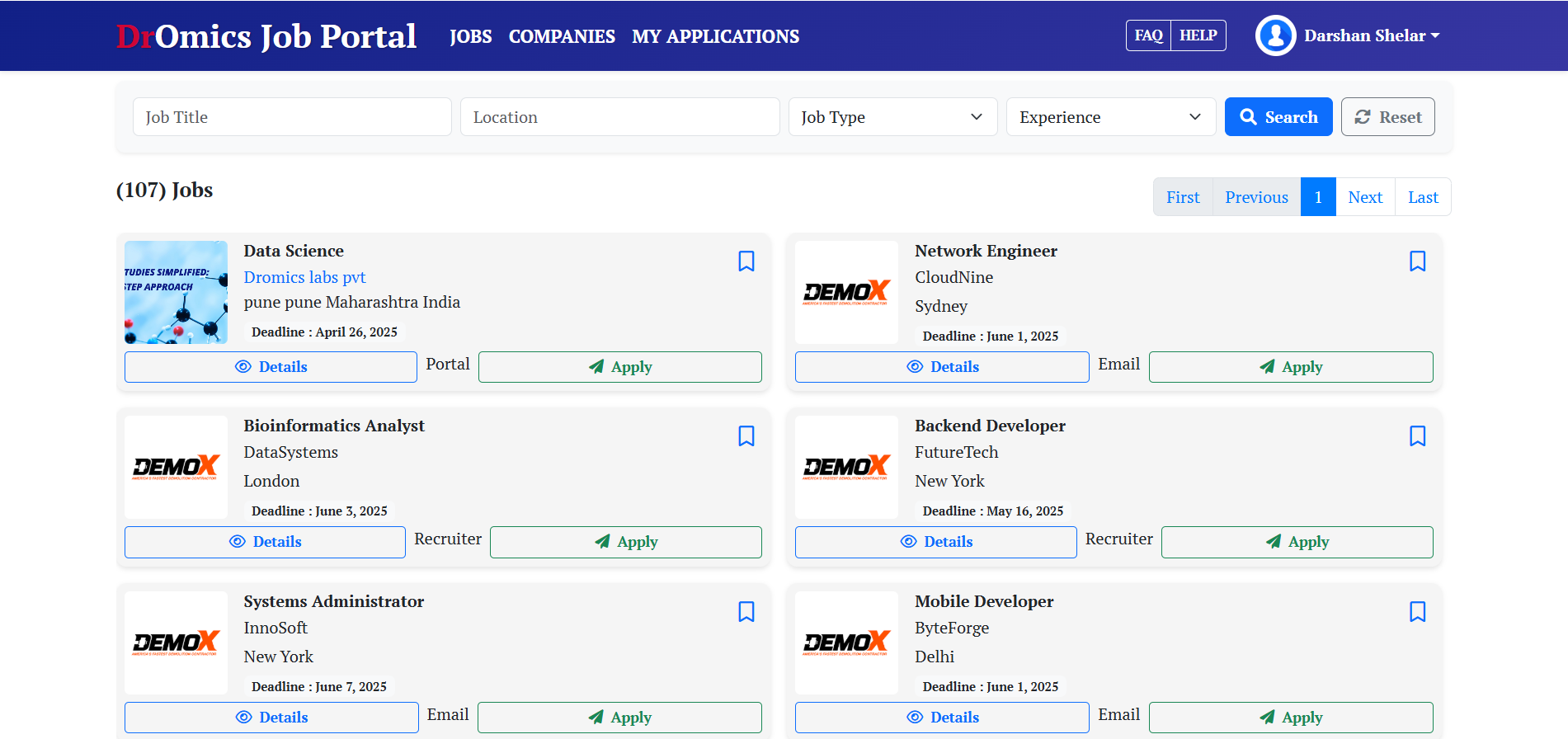Open the HELP page
The width and height of the screenshot is (1568, 739).
[1198, 35]
